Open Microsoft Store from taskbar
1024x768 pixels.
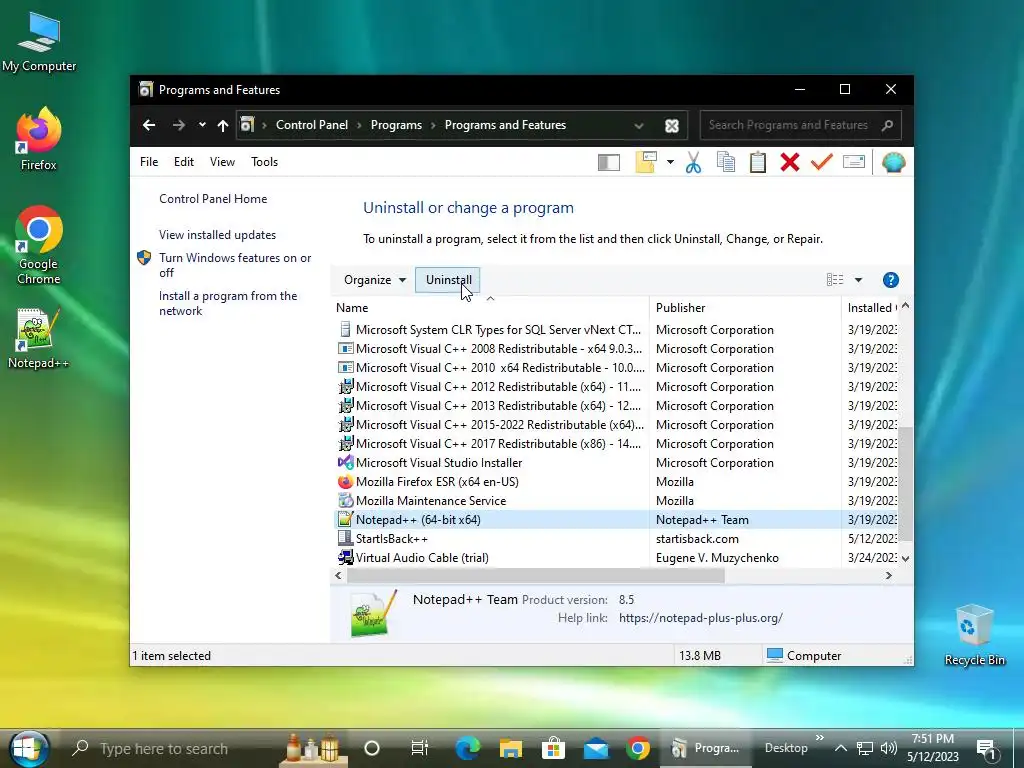553,748
